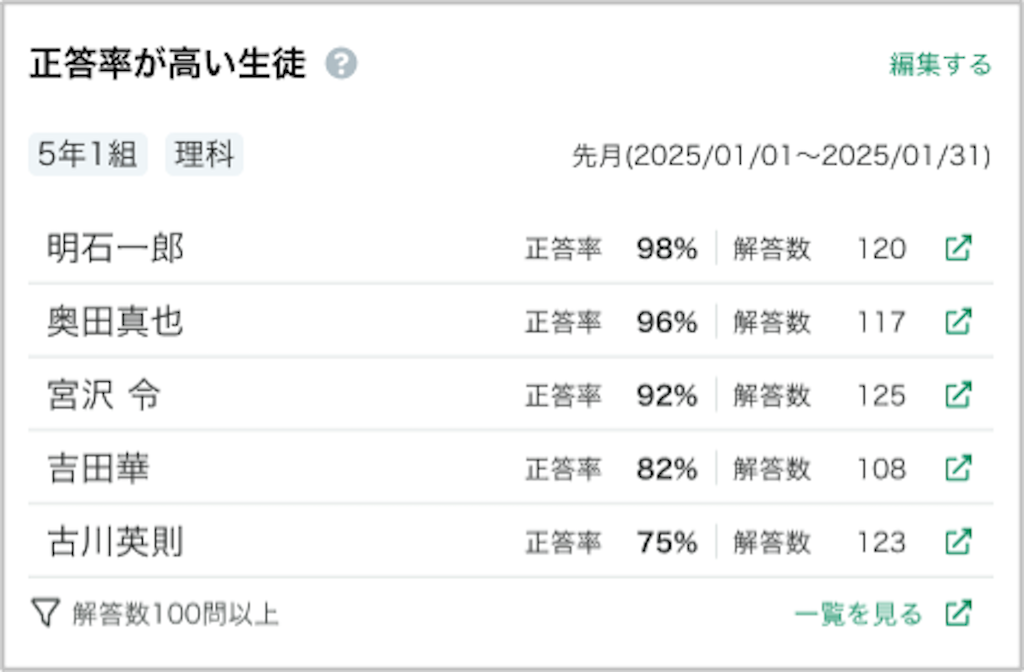This screenshot has height=672, width=1024.
Task: Open the 一覧を見る link
Action: pyautogui.click(x=858, y=614)
